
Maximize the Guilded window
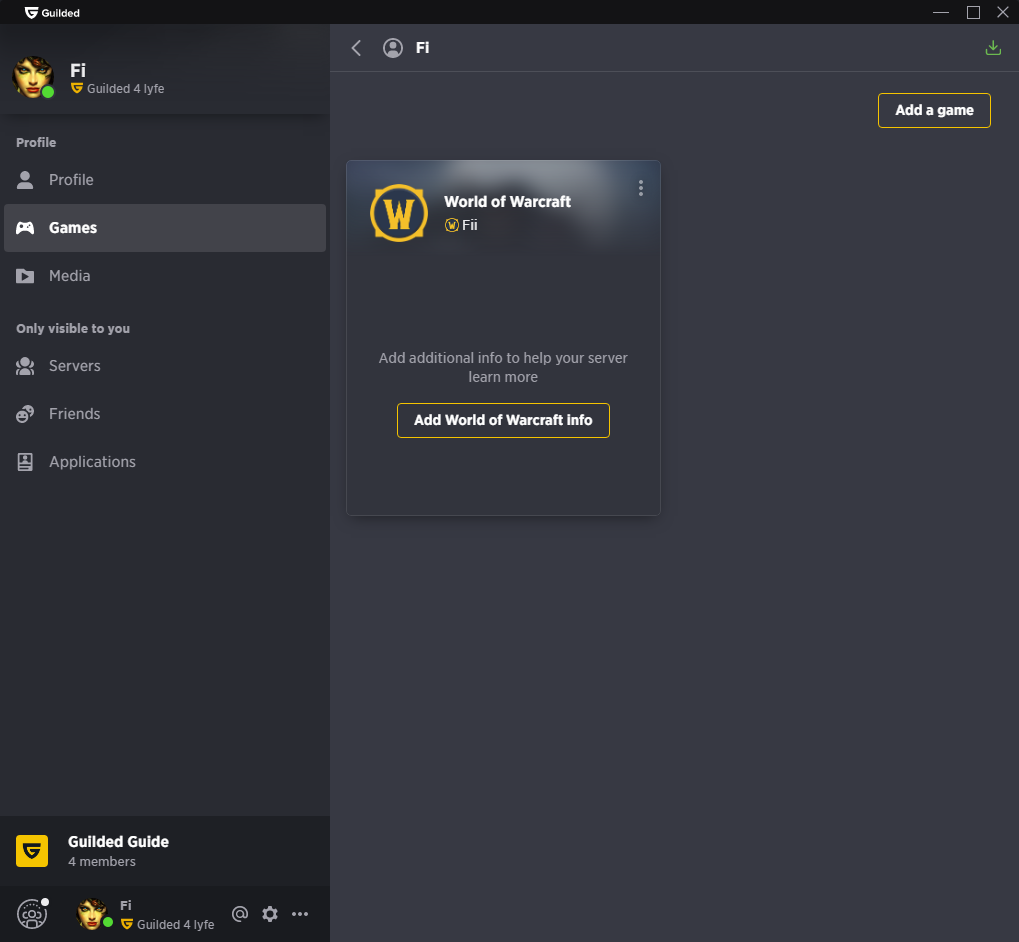pos(974,12)
